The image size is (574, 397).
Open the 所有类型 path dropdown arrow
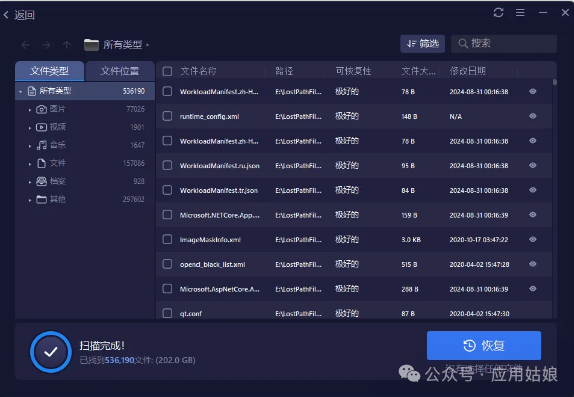click(148, 45)
